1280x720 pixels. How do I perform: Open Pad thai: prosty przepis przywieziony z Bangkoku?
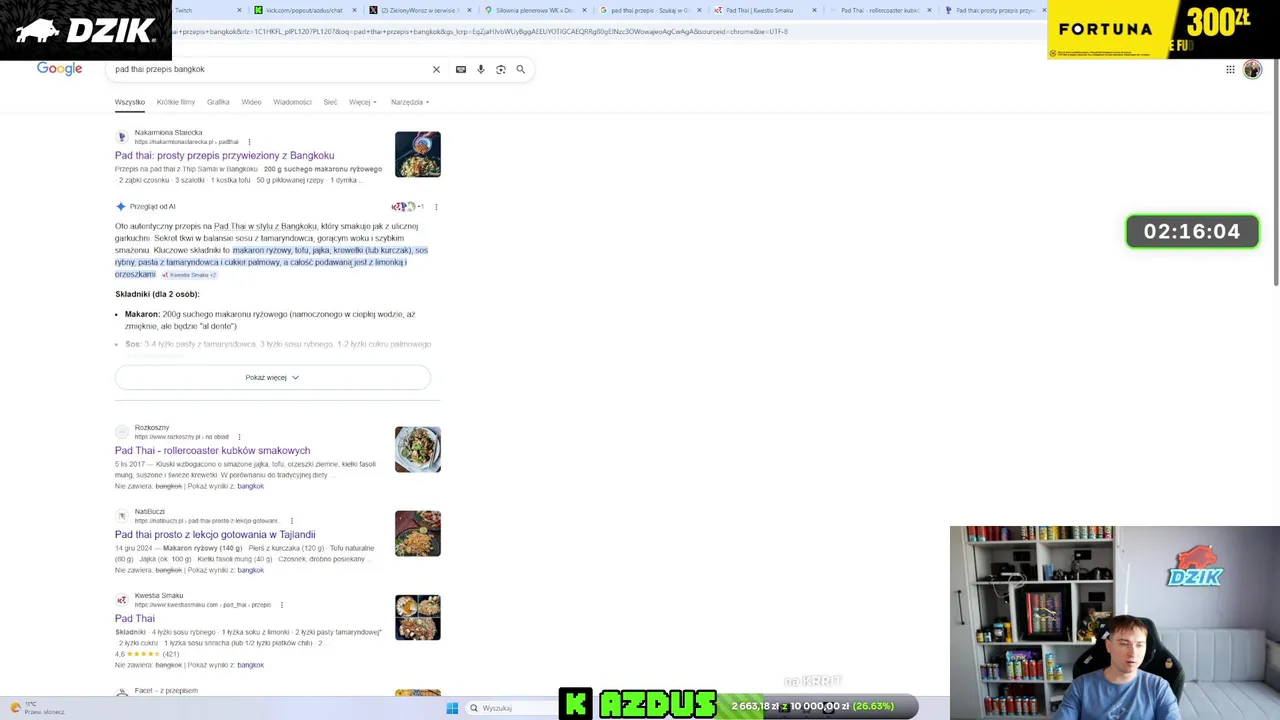pyautogui.click(x=225, y=156)
